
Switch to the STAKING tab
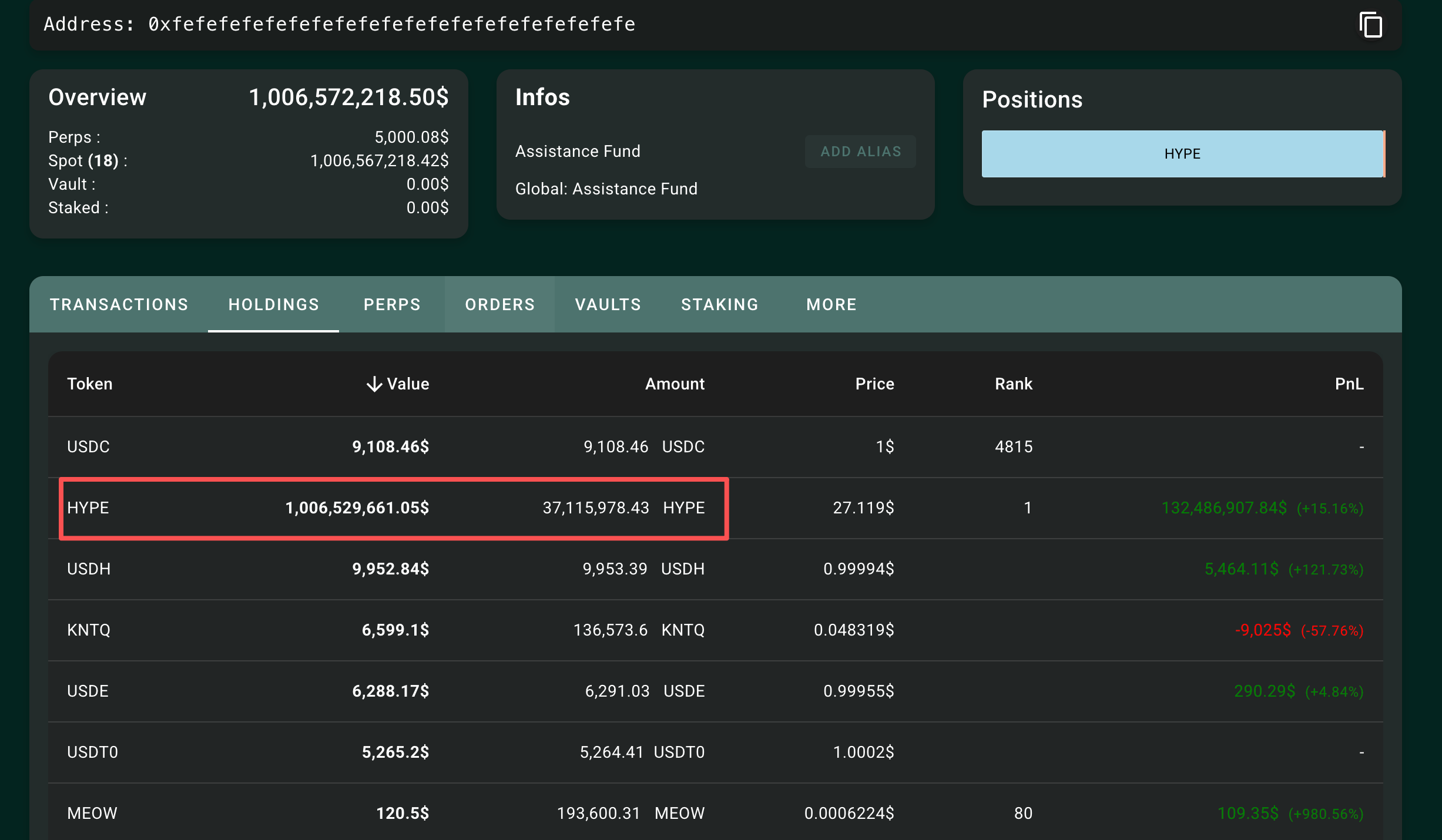click(x=720, y=304)
